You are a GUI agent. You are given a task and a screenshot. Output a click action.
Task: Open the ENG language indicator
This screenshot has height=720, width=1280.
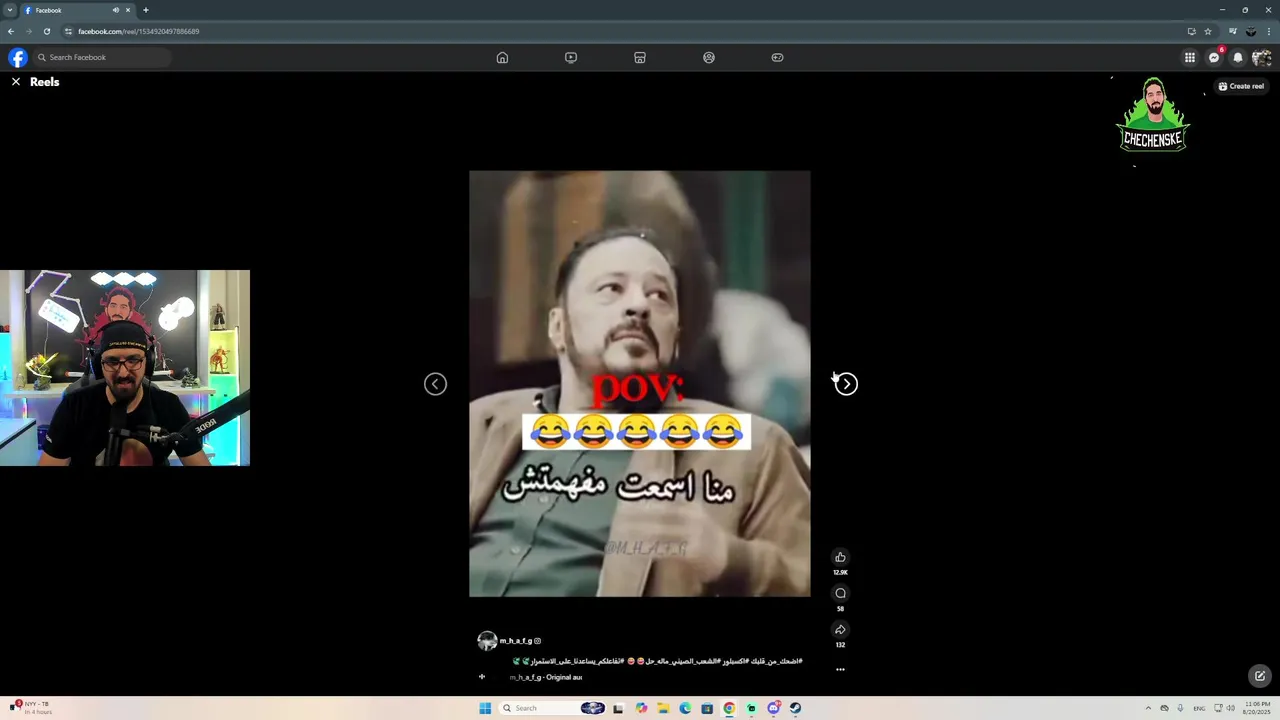coord(1199,708)
